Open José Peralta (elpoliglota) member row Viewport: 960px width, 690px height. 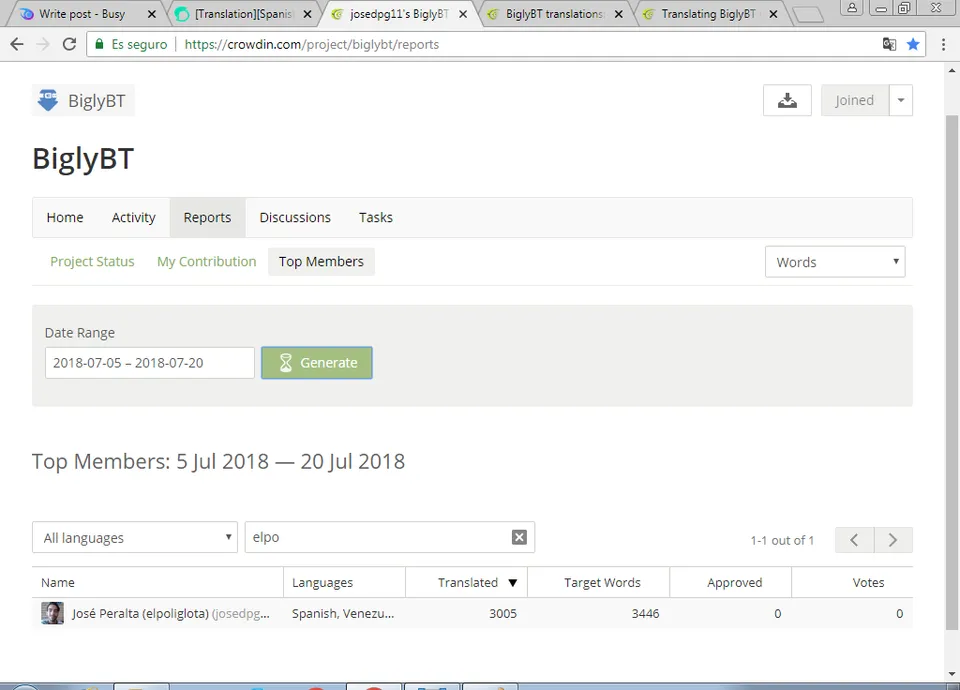point(472,613)
